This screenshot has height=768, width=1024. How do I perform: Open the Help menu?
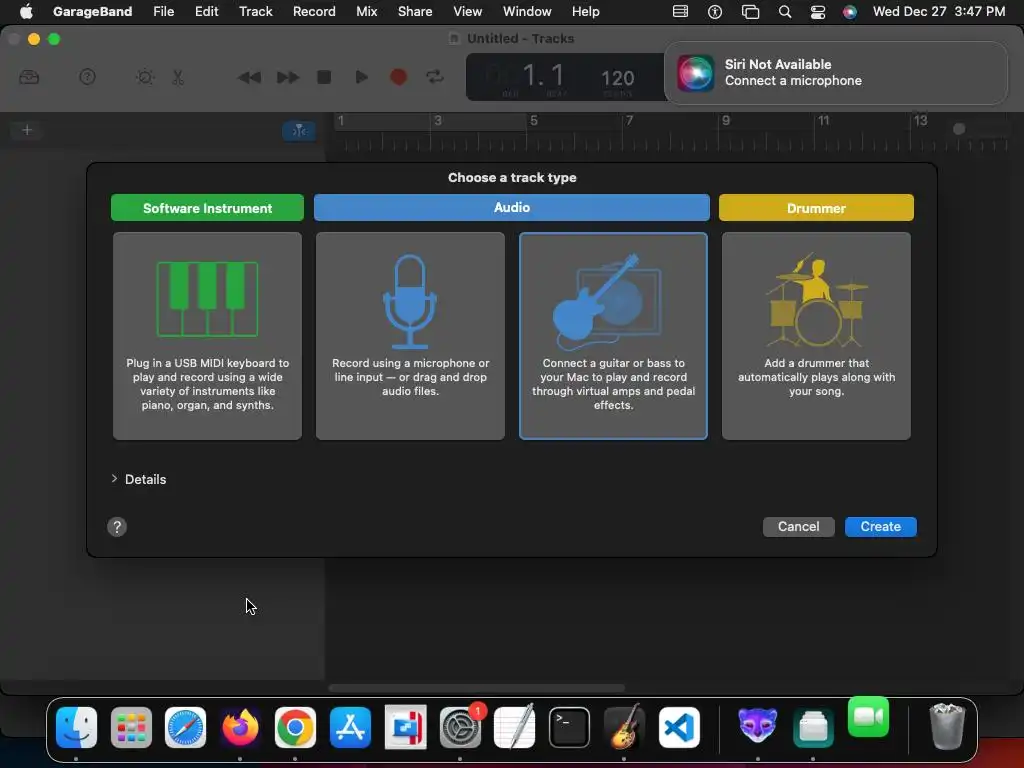click(585, 11)
